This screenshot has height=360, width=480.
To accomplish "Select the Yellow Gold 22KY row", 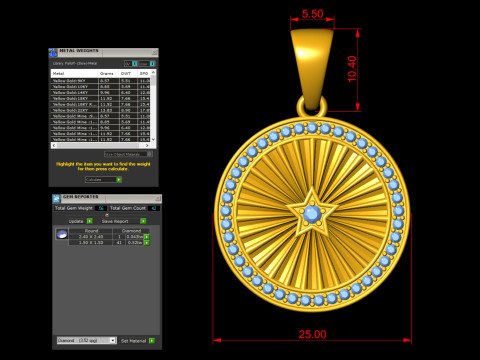I will (101, 110).
